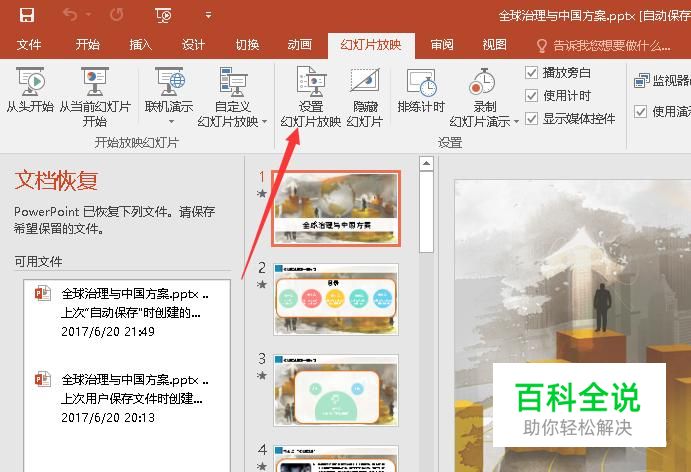The width and height of the screenshot is (691, 472).
Task: Toggle the 播放旁白 checkbox
Action: click(531, 72)
